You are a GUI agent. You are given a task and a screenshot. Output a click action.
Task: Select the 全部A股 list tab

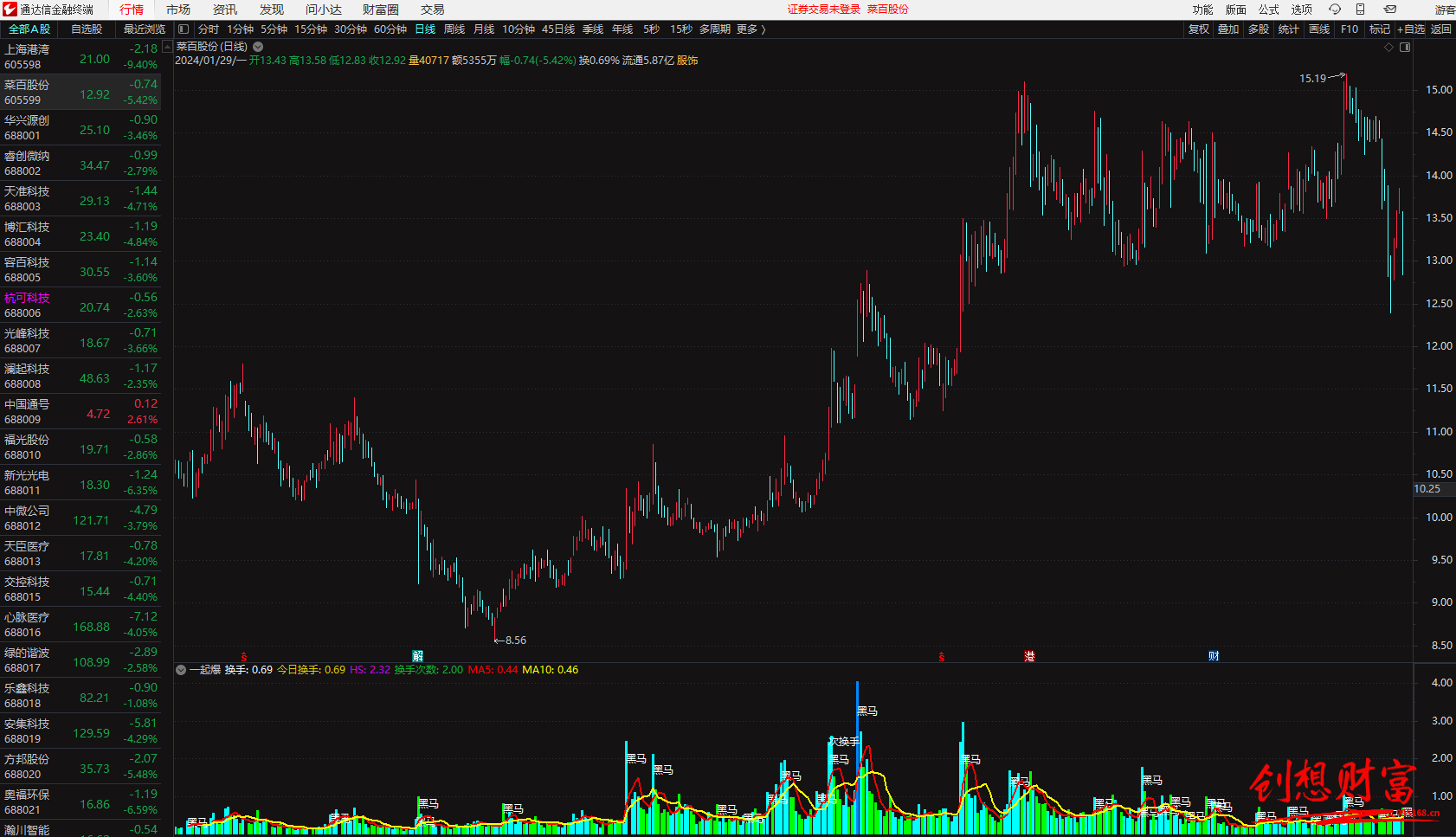[x=29, y=29]
